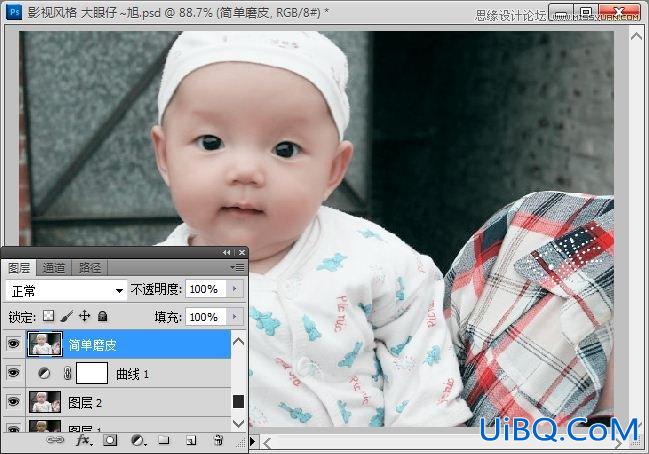The height and width of the screenshot is (454, 649).
Task: Create a new layer
Action: (191, 440)
